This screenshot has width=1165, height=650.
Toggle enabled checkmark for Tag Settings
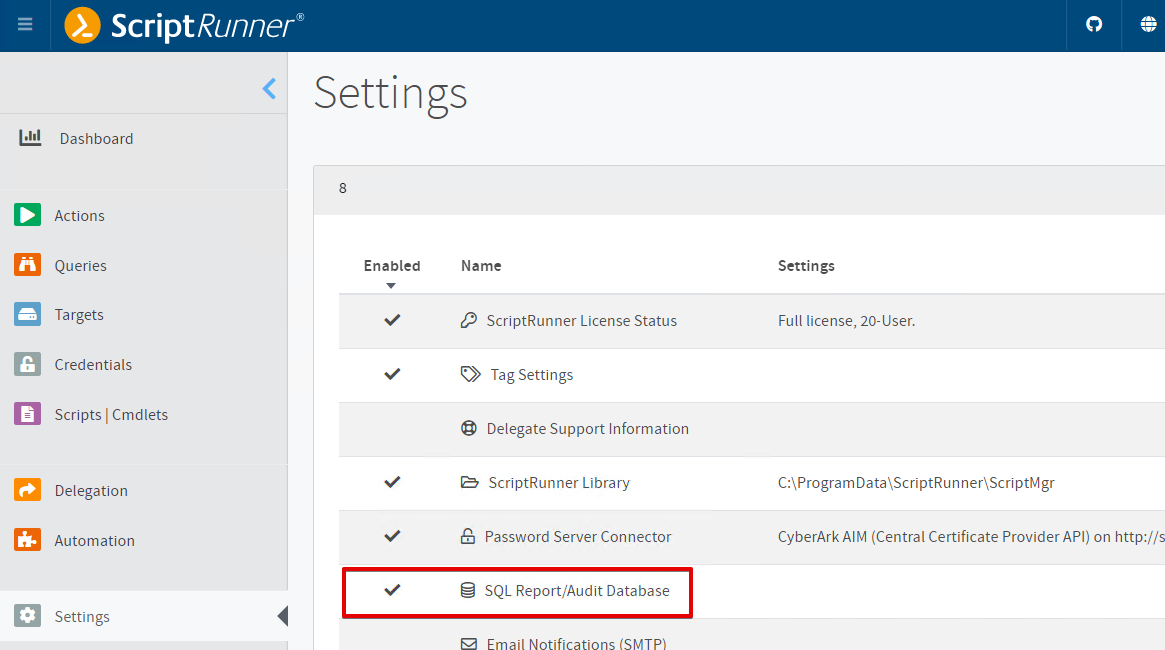coord(392,374)
